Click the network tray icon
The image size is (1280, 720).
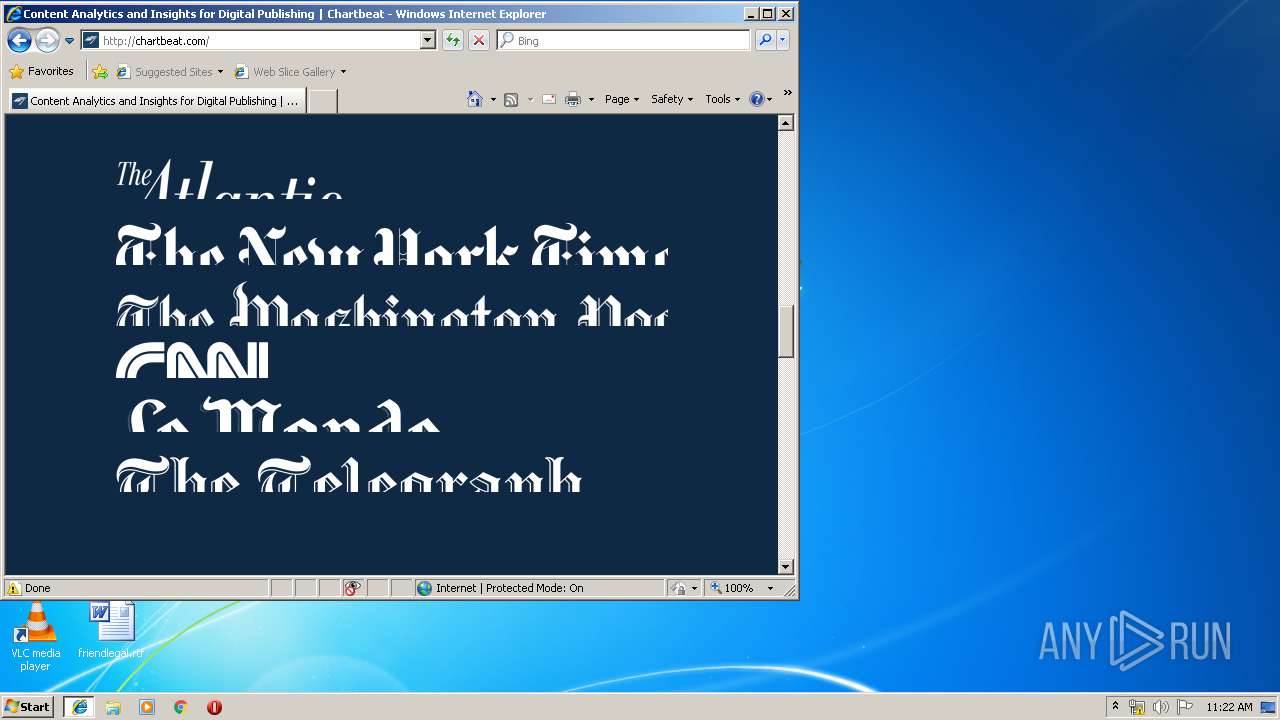point(1137,707)
